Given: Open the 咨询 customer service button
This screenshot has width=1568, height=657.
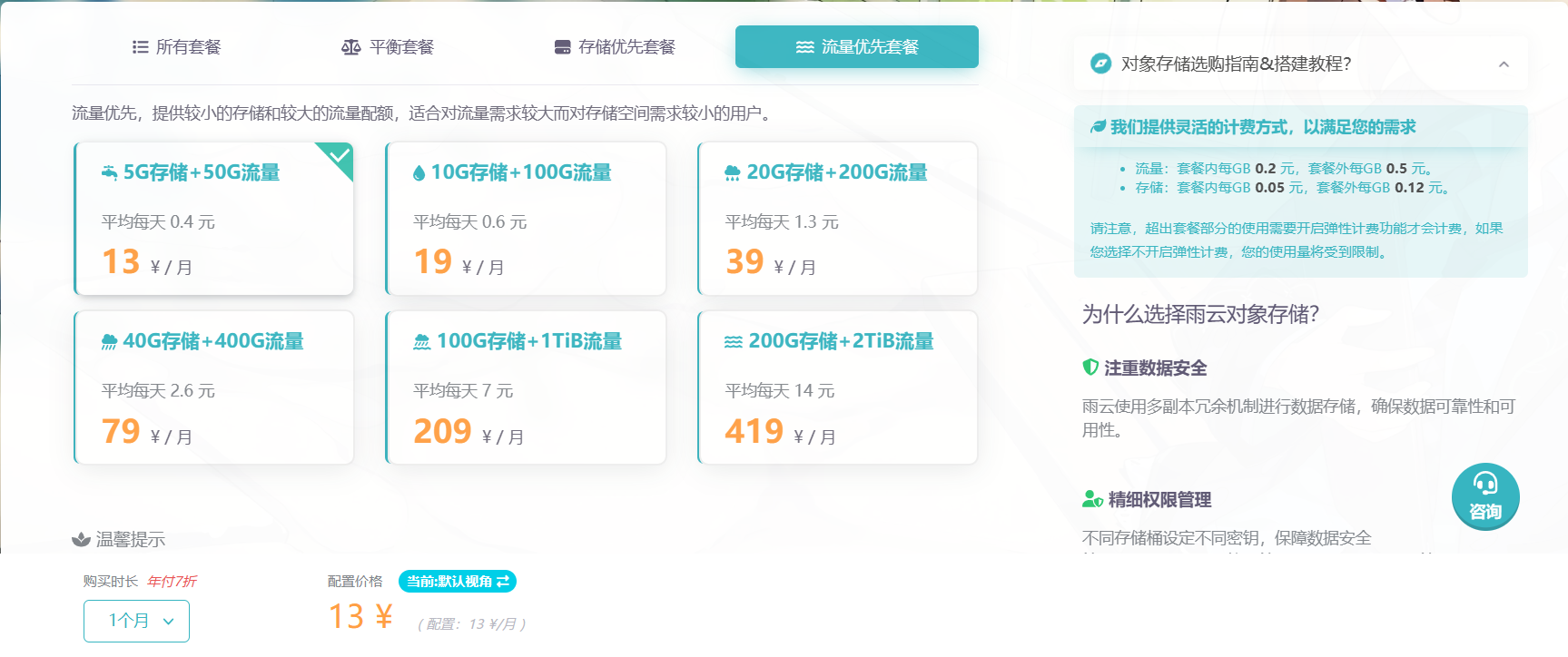Looking at the screenshot, I should coord(1485,496).
